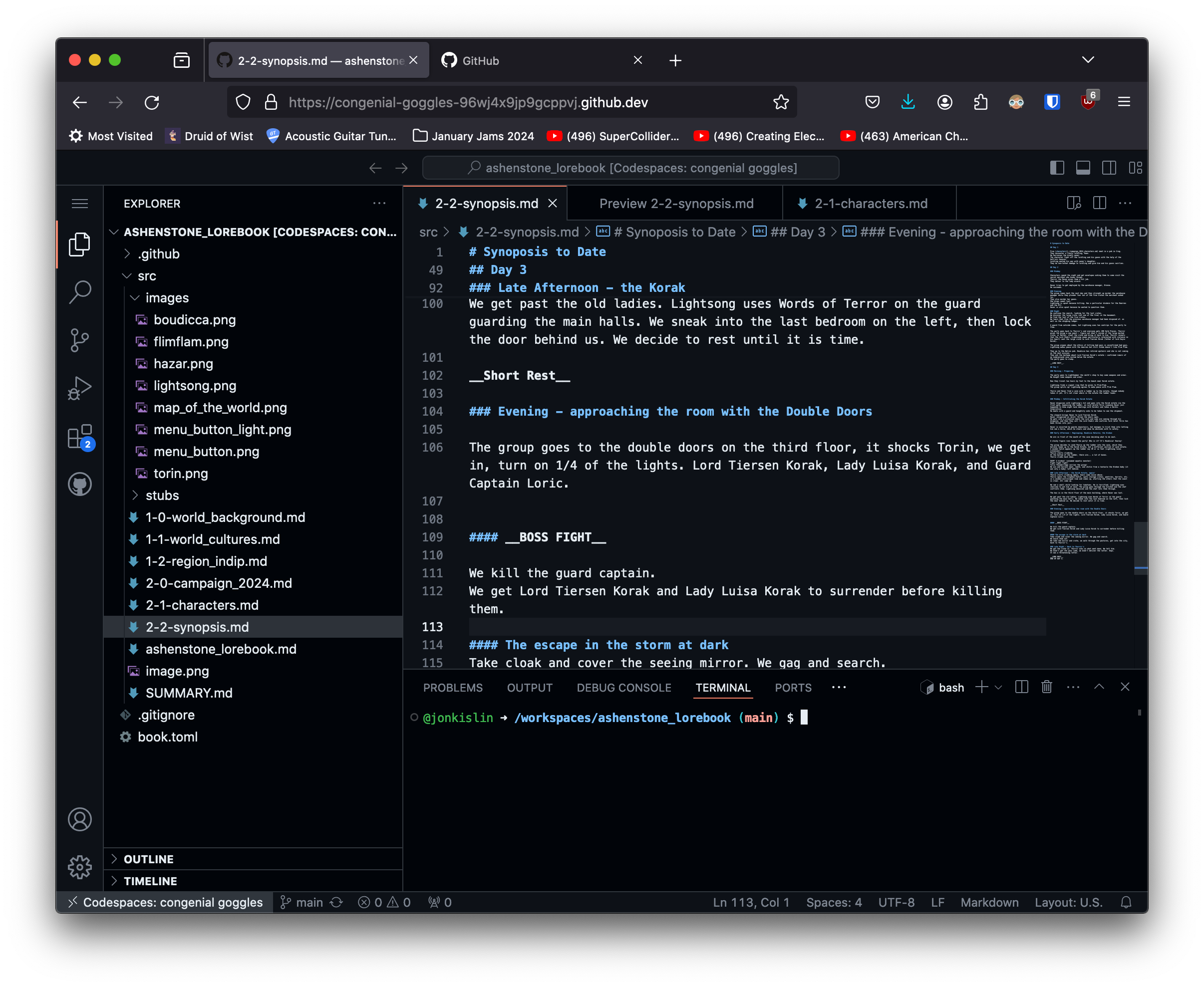Click the Firefox URL address field
The height and width of the screenshot is (987, 1204).
point(512,102)
